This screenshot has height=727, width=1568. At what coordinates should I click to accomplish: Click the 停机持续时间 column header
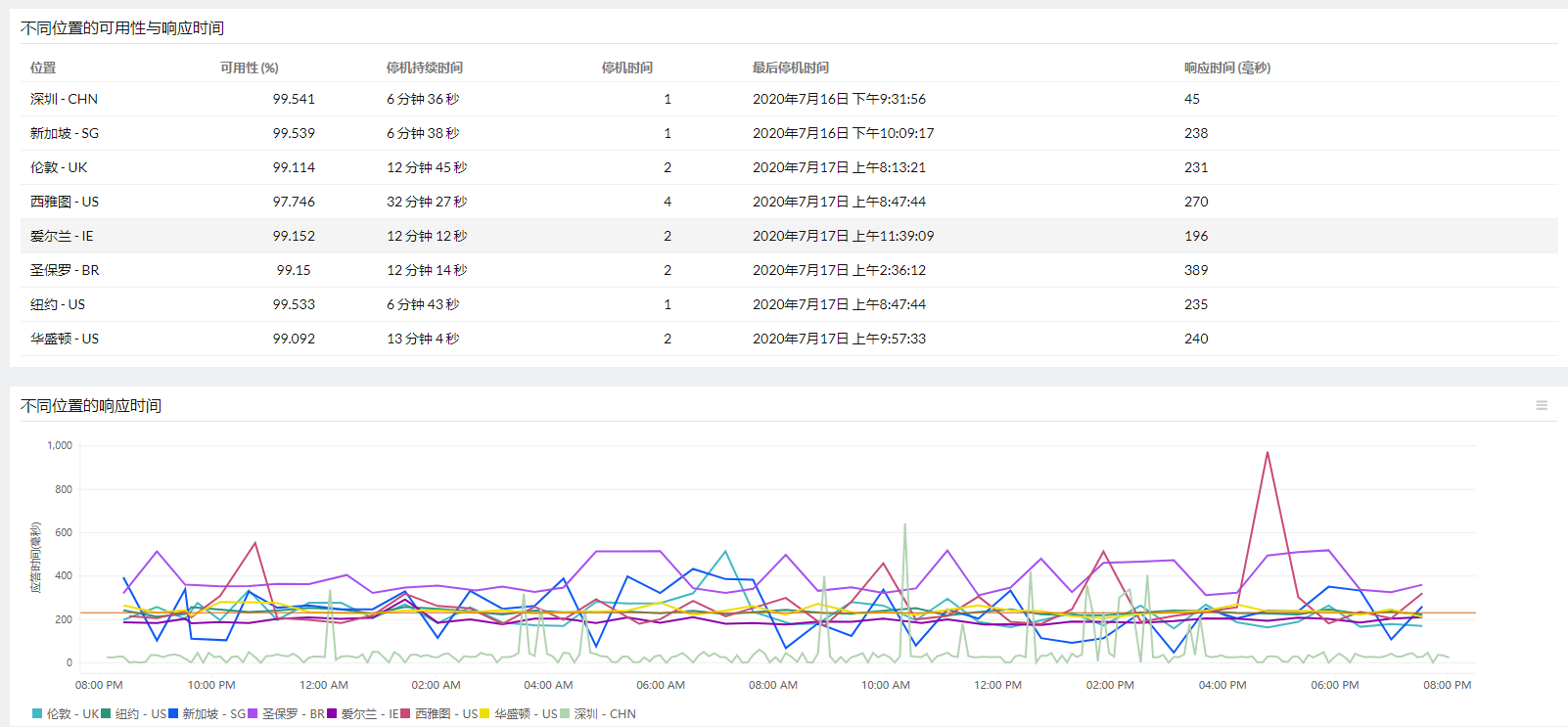[x=425, y=68]
